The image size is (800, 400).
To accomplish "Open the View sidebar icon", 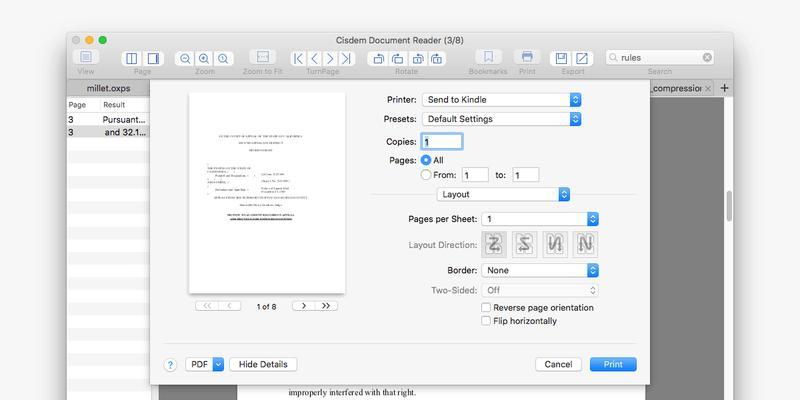I will [x=86, y=57].
